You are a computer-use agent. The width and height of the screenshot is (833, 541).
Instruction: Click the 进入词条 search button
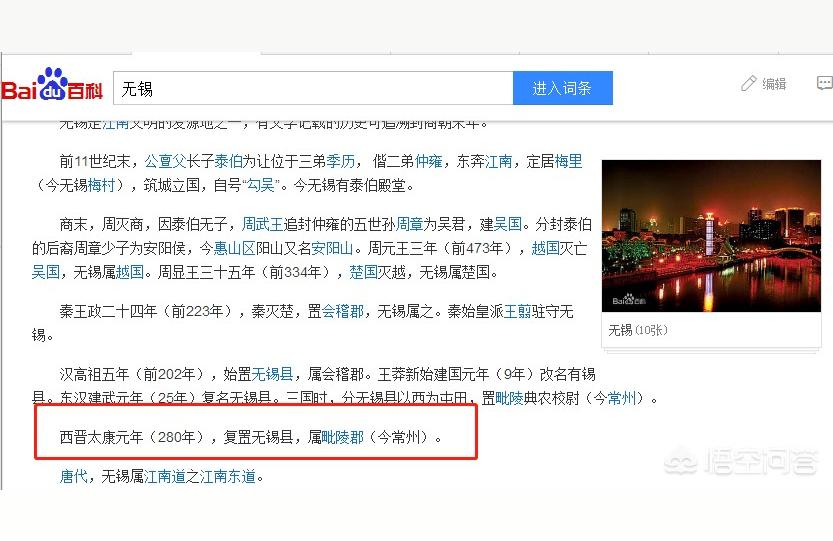click(x=562, y=88)
